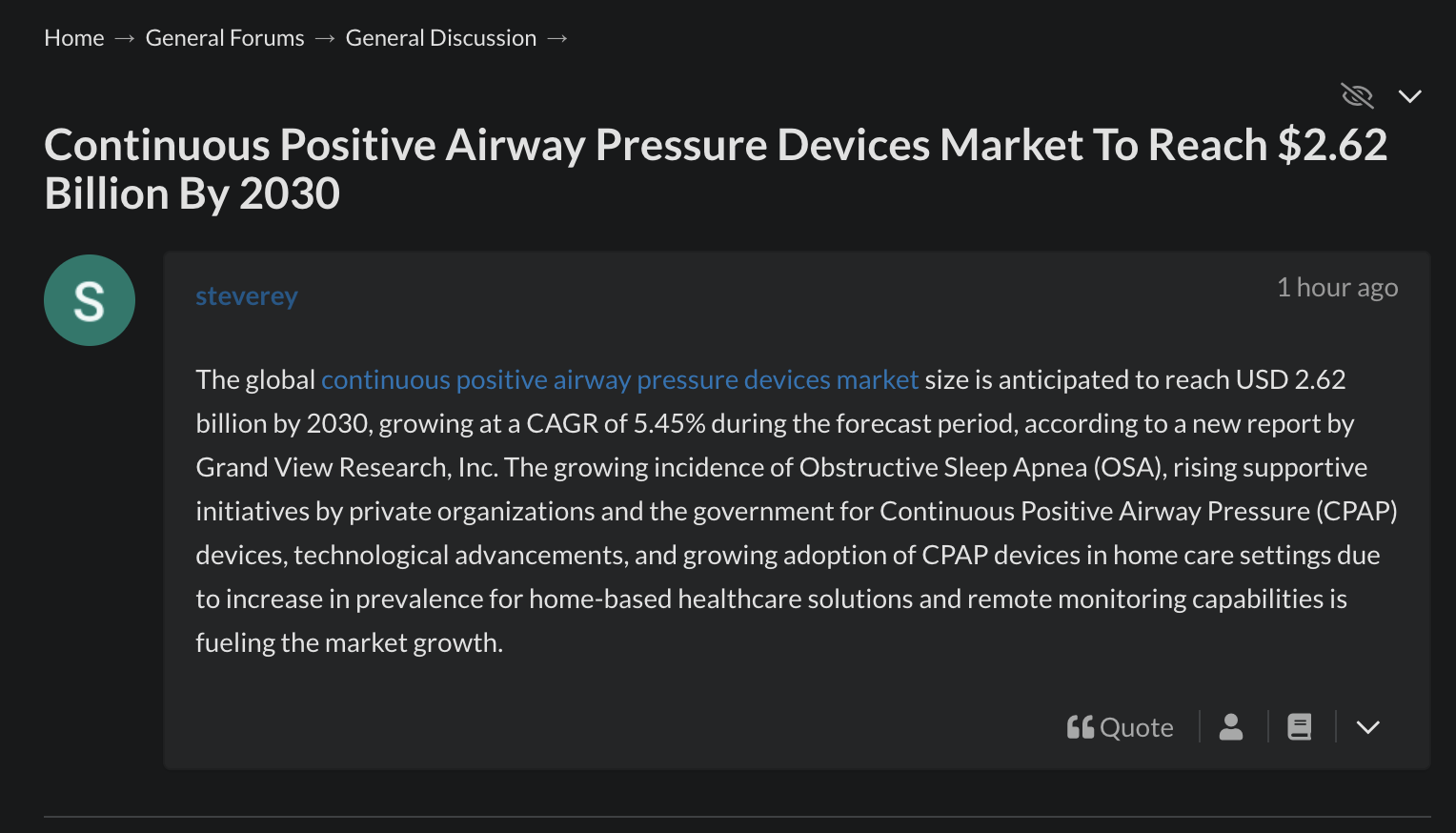Navigate to General Discussion breadcrumb

[441, 38]
